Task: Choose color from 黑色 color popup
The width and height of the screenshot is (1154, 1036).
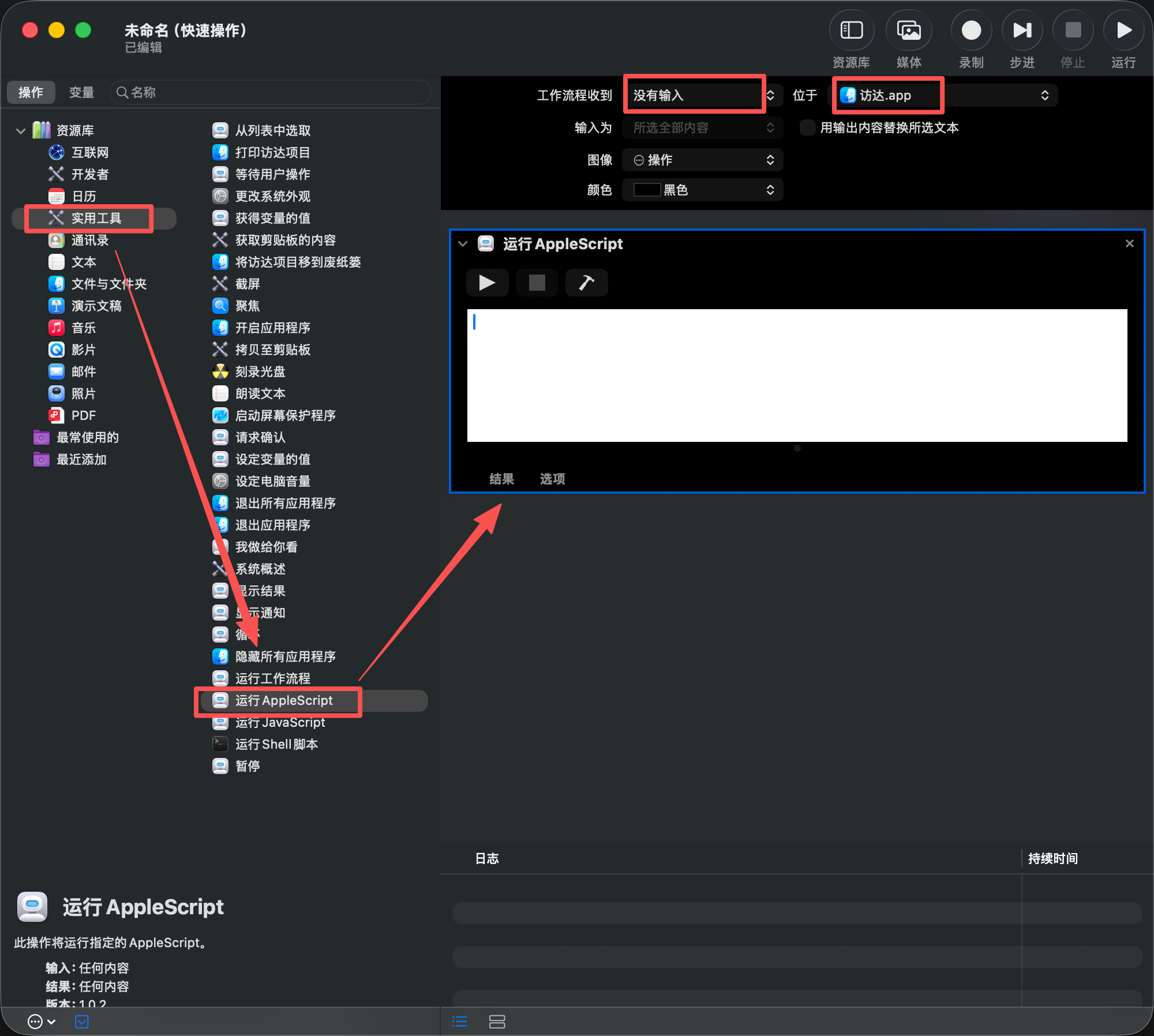Action: [x=702, y=190]
